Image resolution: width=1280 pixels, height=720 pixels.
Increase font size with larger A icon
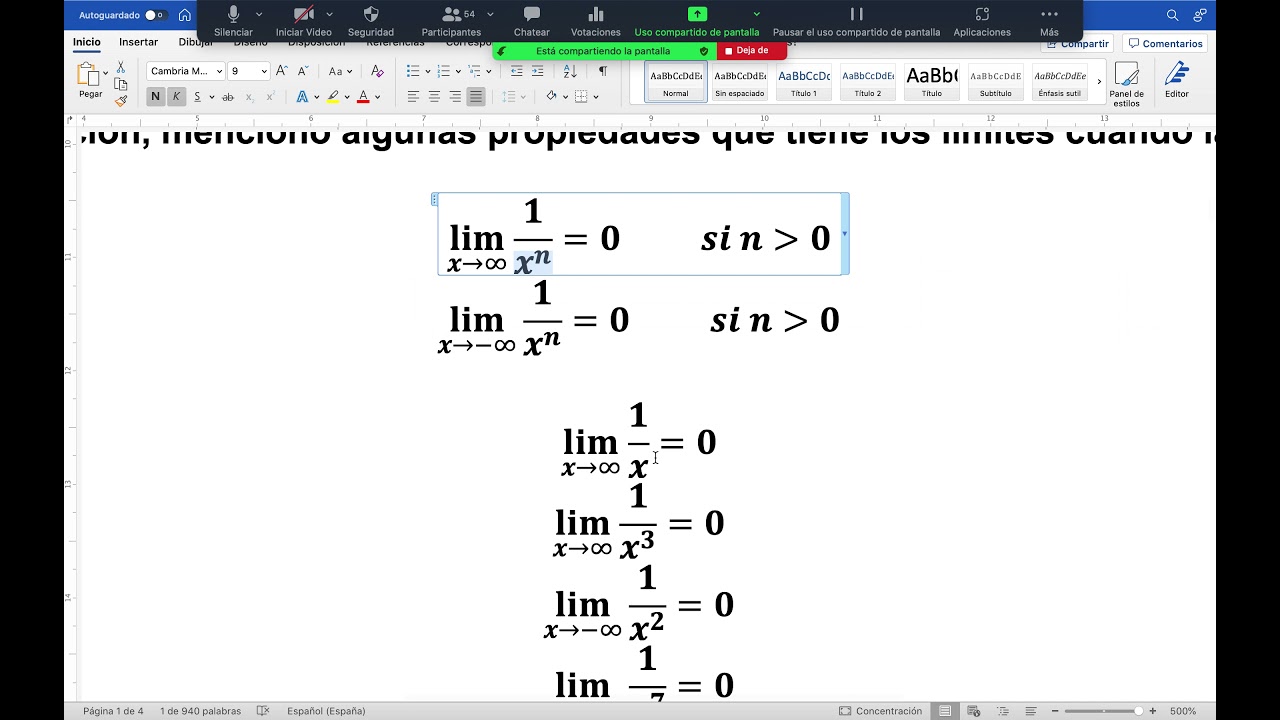pyautogui.click(x=282, y=71)
